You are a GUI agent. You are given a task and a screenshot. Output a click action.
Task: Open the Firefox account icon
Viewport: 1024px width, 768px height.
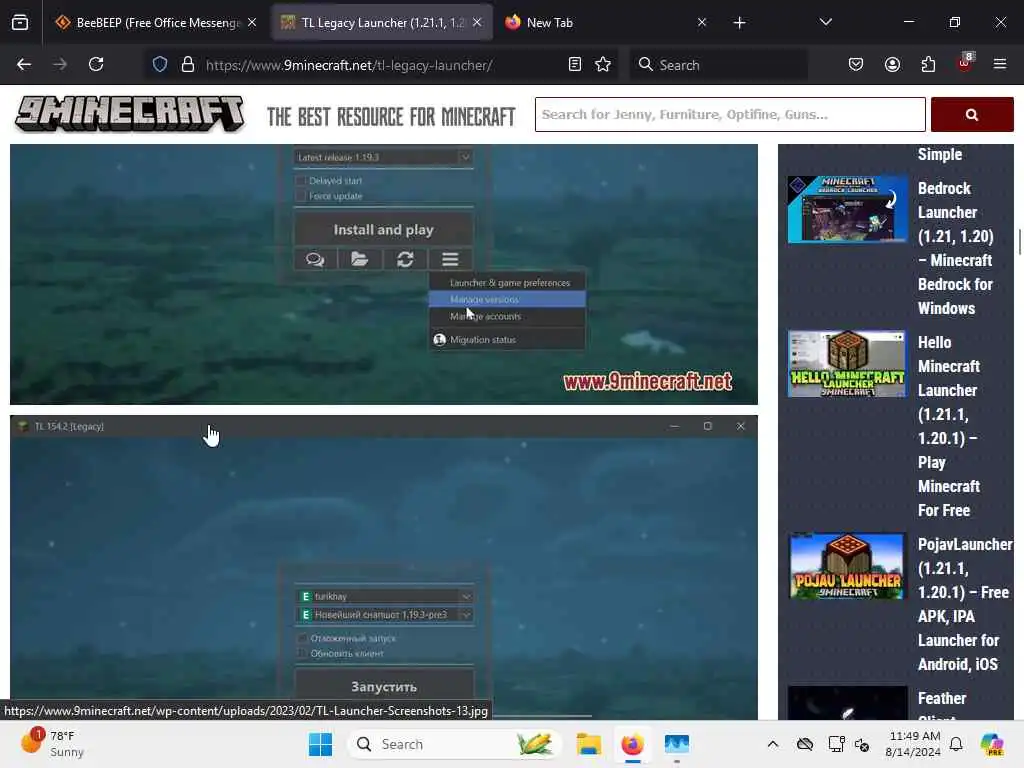point(892,64)
